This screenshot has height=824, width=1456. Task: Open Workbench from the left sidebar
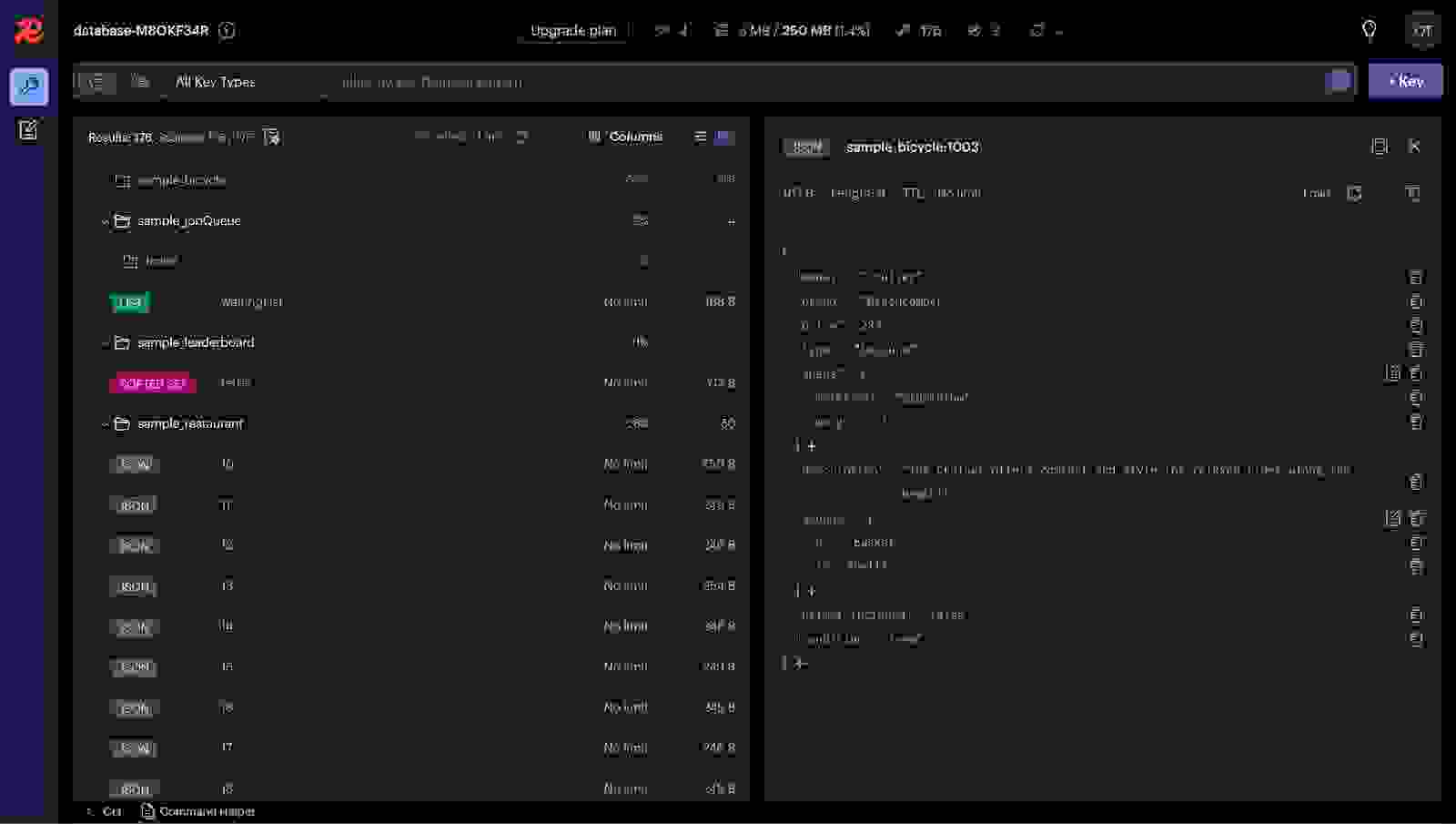tap(28, 129)
